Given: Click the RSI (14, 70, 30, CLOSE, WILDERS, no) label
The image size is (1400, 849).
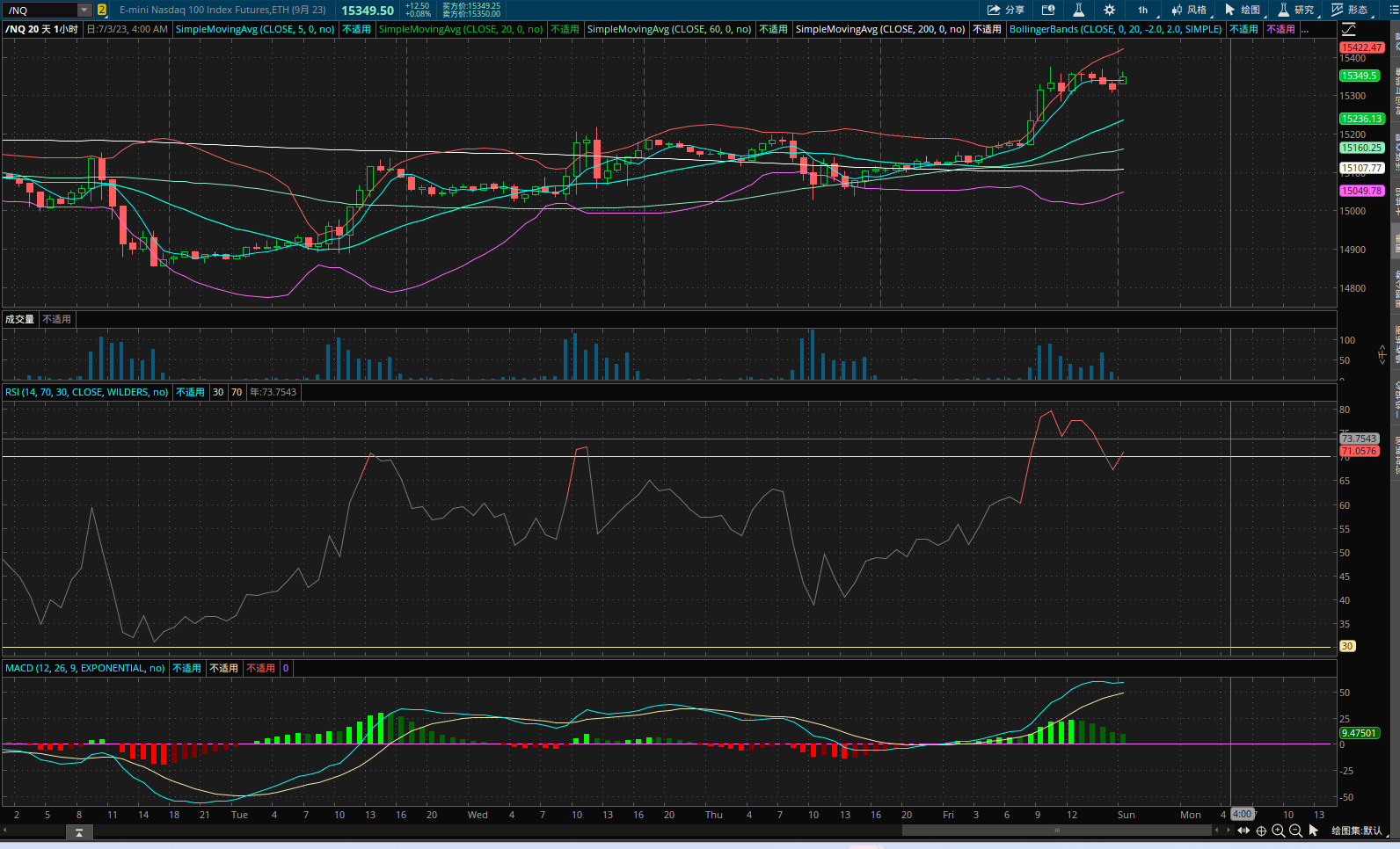Looking at the screenshot, I should (86, 392).
